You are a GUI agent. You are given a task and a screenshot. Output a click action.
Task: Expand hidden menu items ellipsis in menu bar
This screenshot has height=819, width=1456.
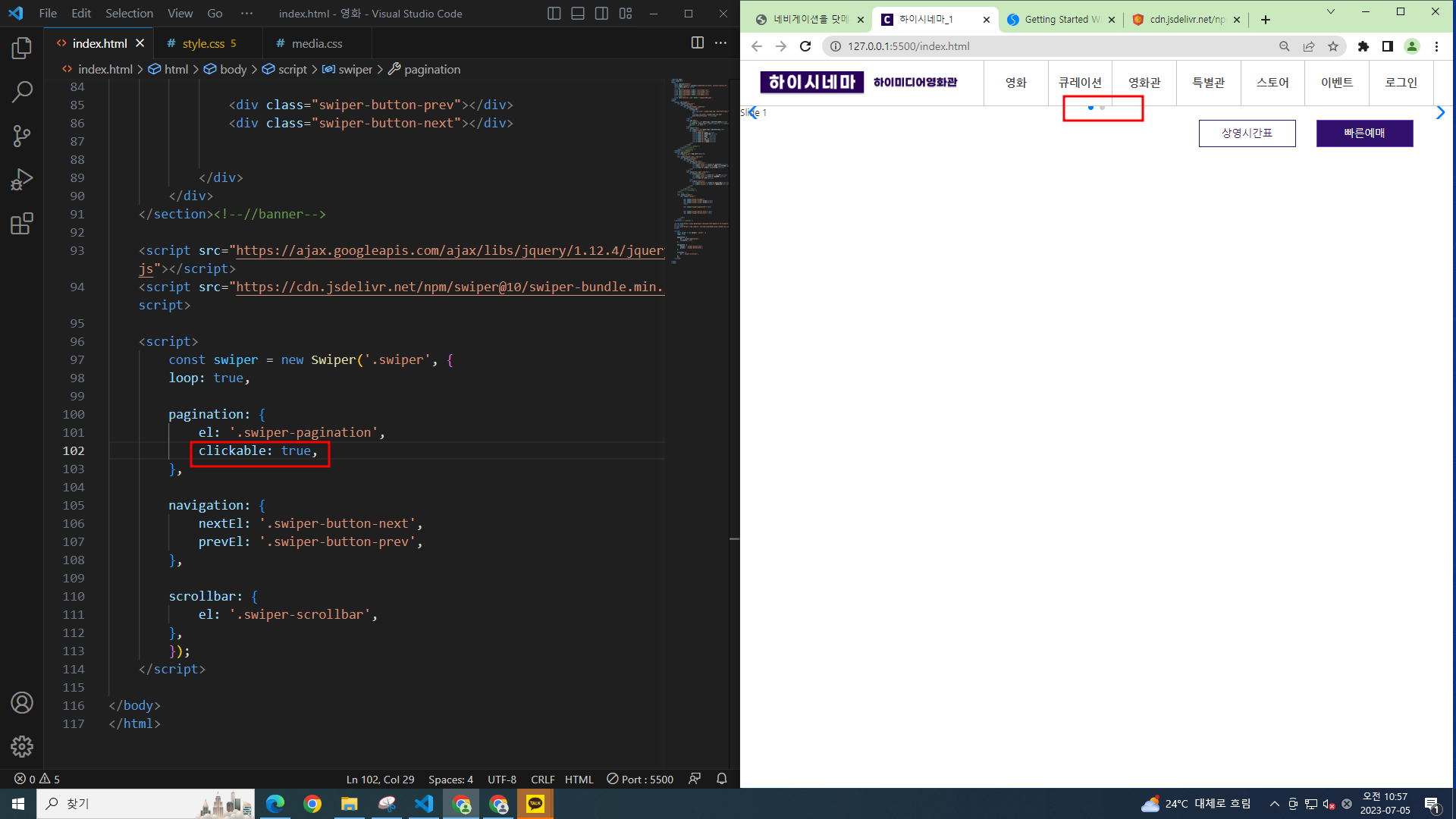pos(246,14)
